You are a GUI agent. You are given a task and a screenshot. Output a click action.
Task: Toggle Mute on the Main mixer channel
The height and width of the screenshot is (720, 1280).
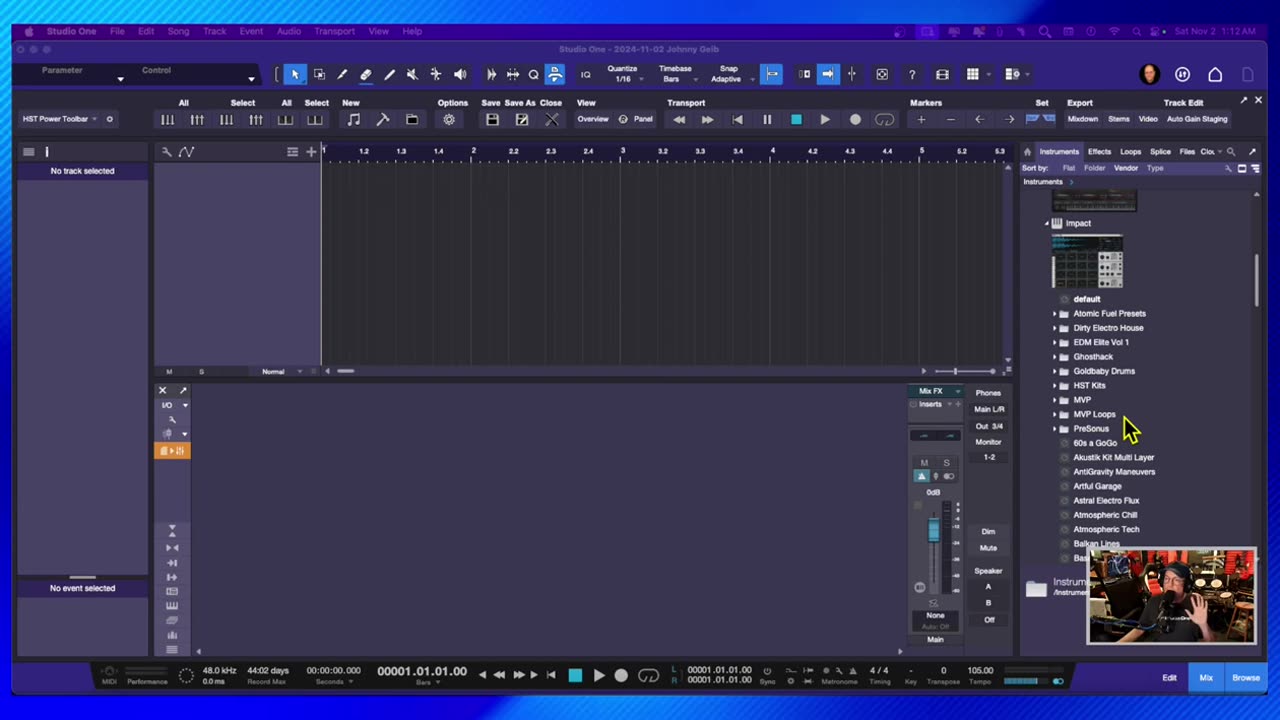924,463
